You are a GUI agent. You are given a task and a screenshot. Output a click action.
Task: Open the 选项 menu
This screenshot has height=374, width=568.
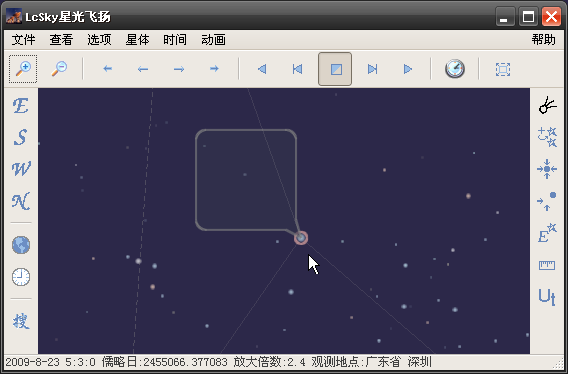[99, 40]
